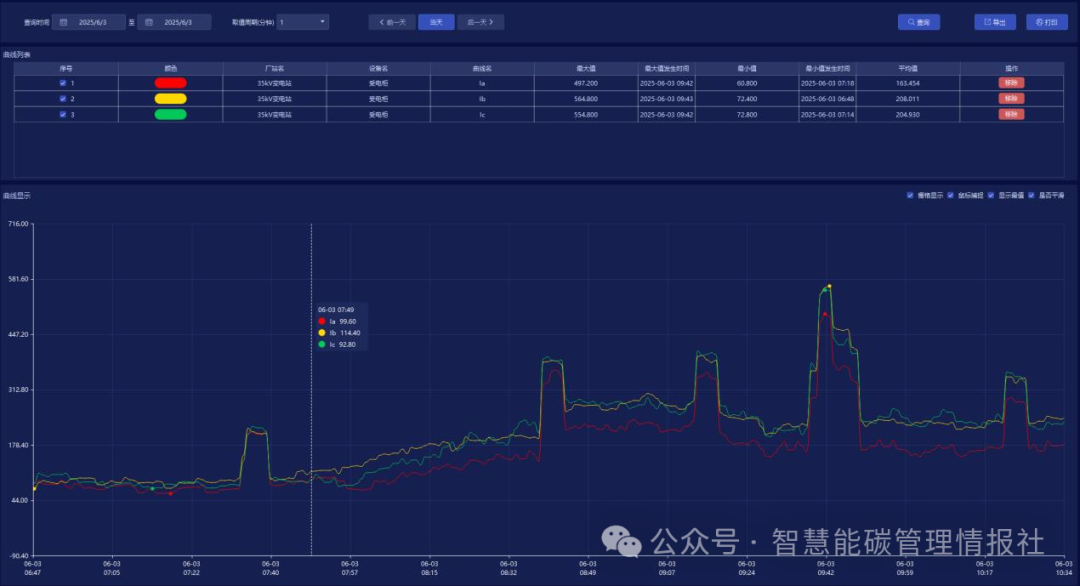Click the green minimum marker near 07:14
This screenshot has width=1080, height=586.
[152, 488]
